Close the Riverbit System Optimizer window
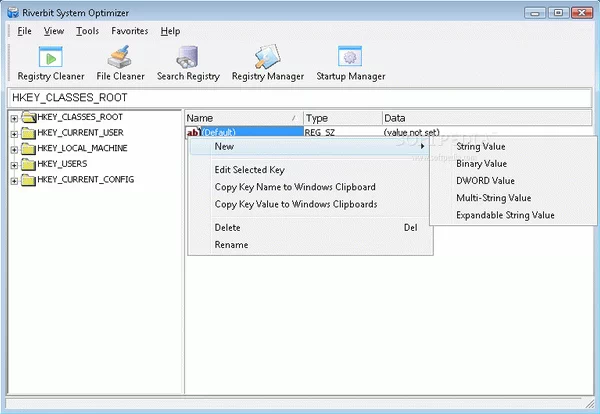 [x=582, y=13]
